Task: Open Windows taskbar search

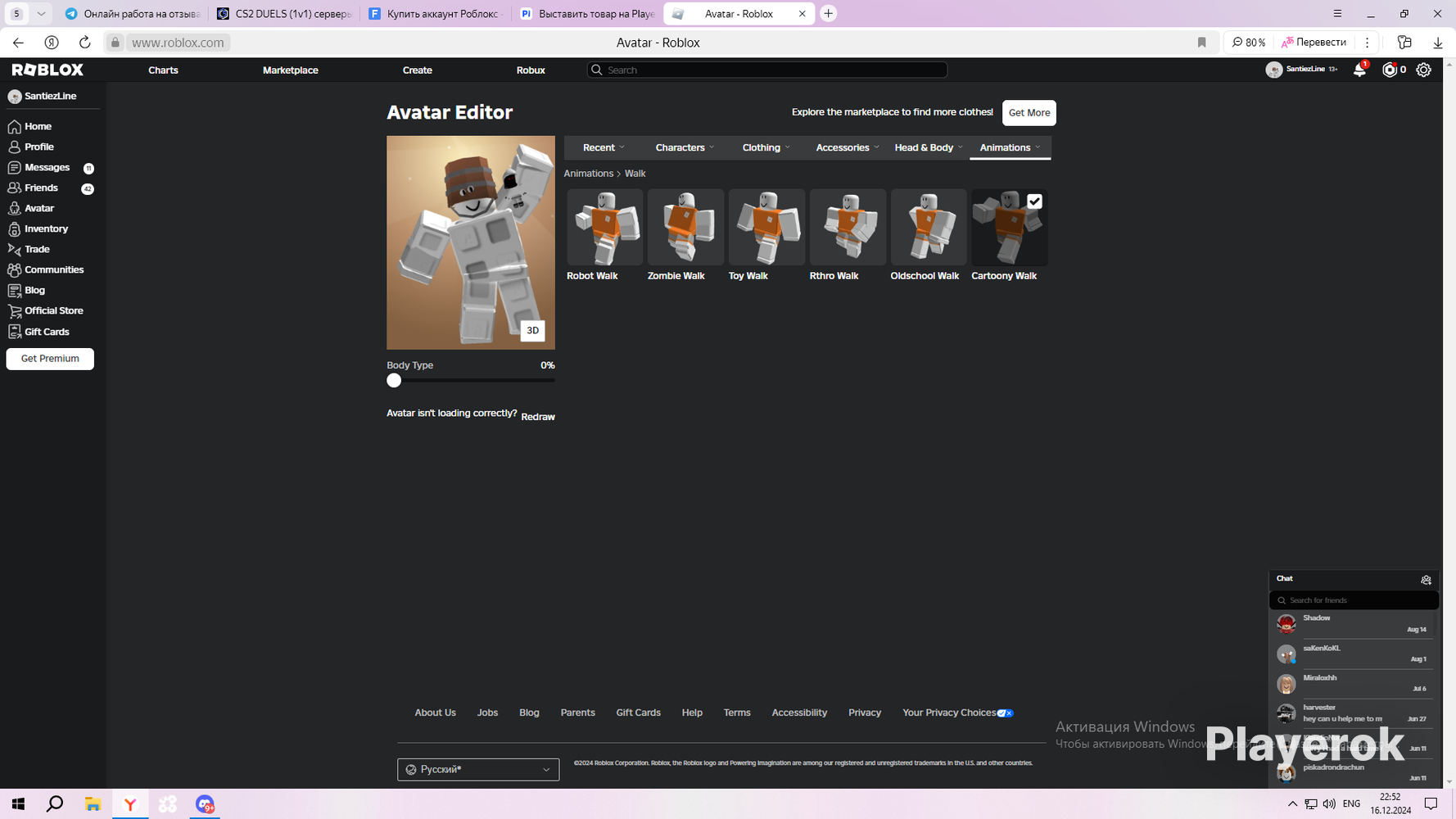Action: click(55, 804)
